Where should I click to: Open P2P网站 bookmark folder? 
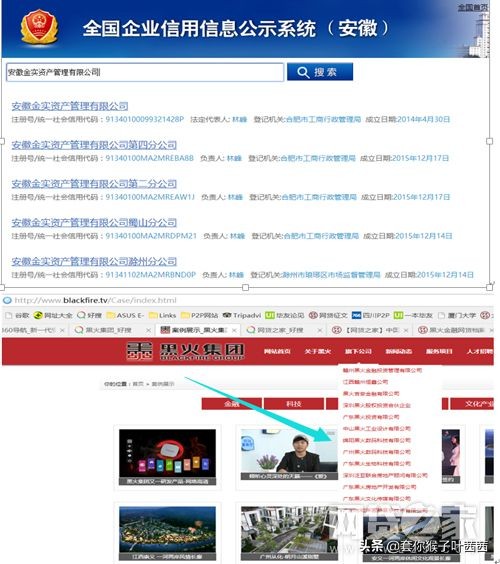199,315
